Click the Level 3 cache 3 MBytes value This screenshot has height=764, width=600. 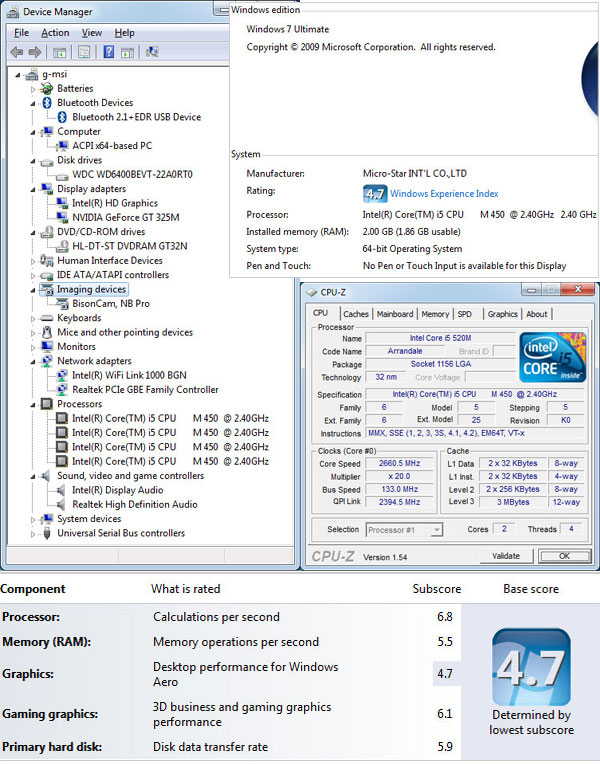point(513,502)
